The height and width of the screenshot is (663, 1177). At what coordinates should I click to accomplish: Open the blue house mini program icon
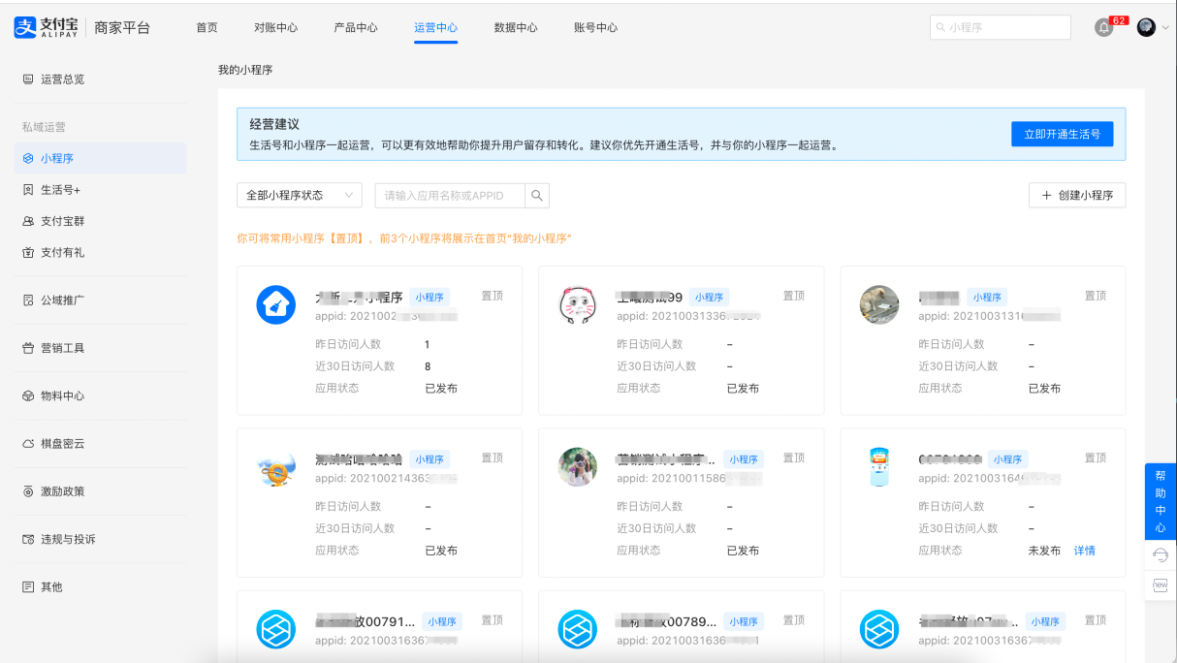[x=275, y=305]
